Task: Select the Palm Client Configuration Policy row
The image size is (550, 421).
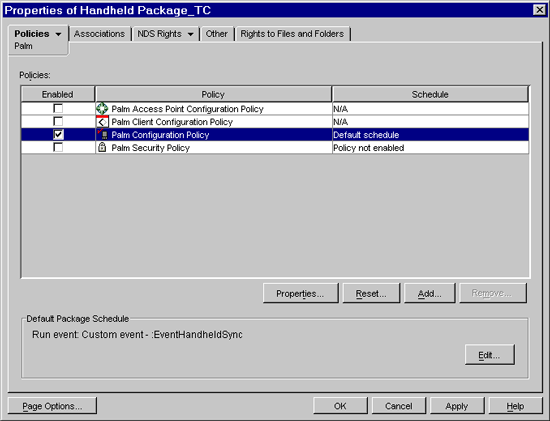Action: 275,122
